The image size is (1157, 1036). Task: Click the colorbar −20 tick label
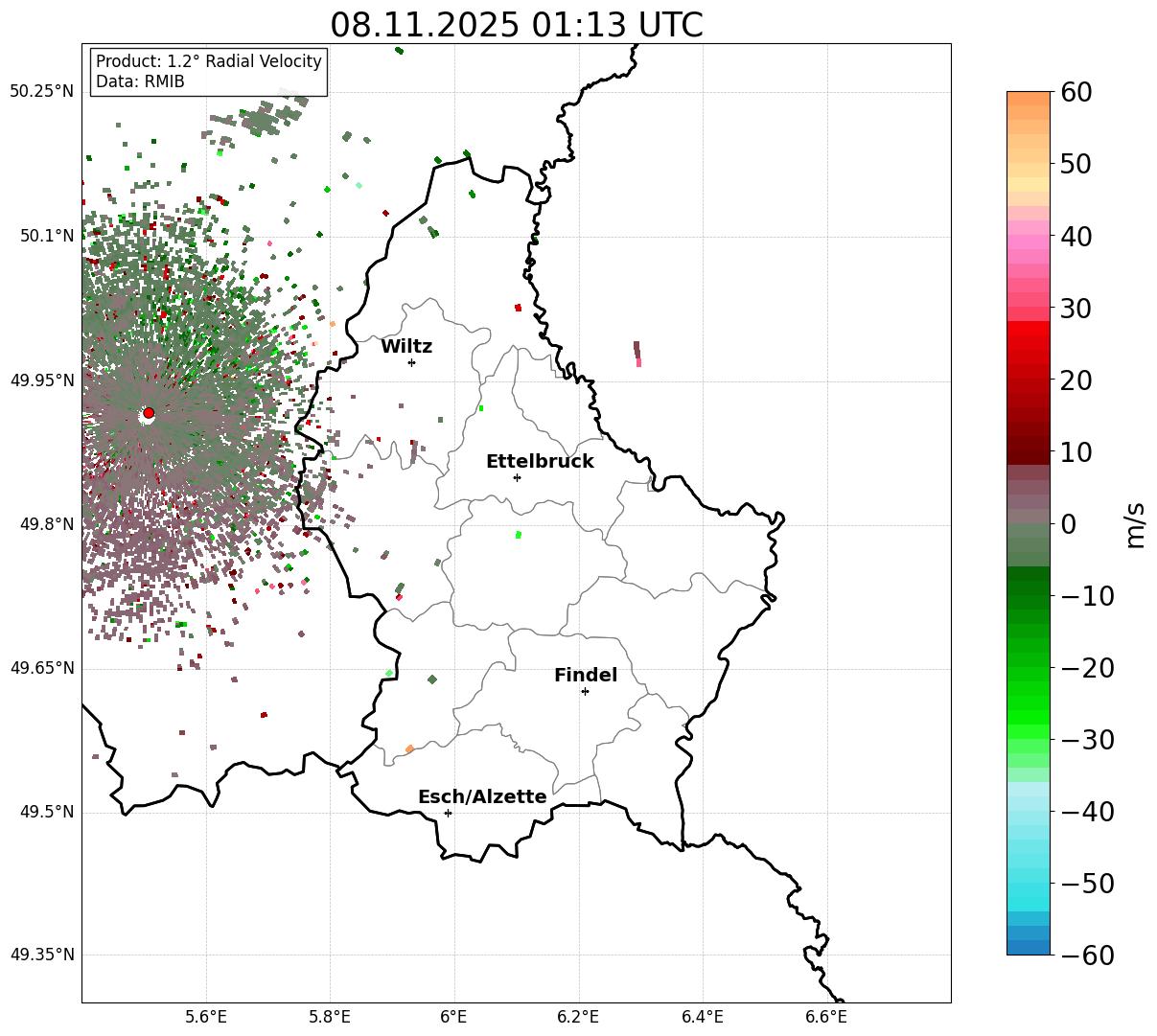click(1087, 668)
